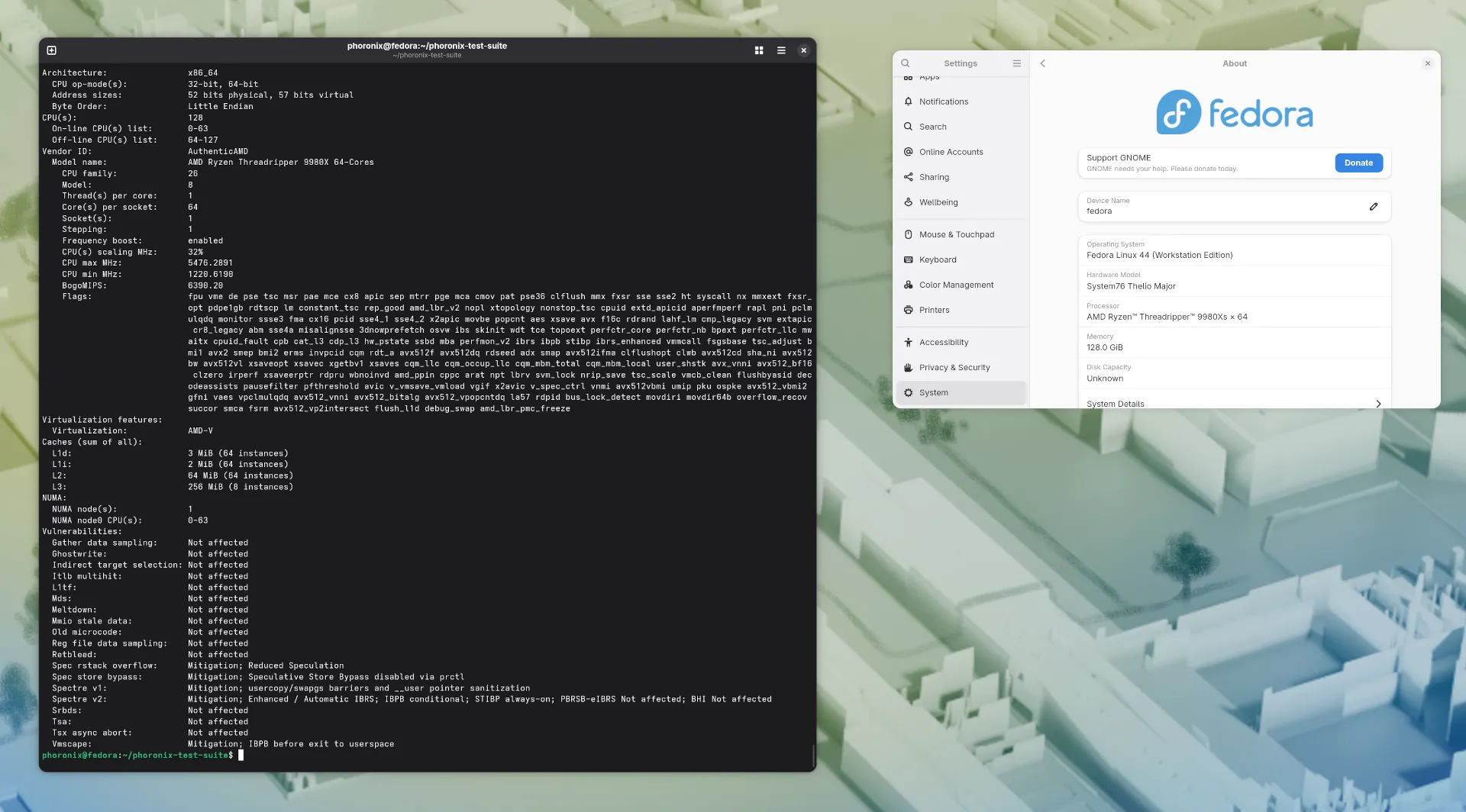Open Color Management settings
The width and height of the screenshot is (1466, 812).
[961, 285]
